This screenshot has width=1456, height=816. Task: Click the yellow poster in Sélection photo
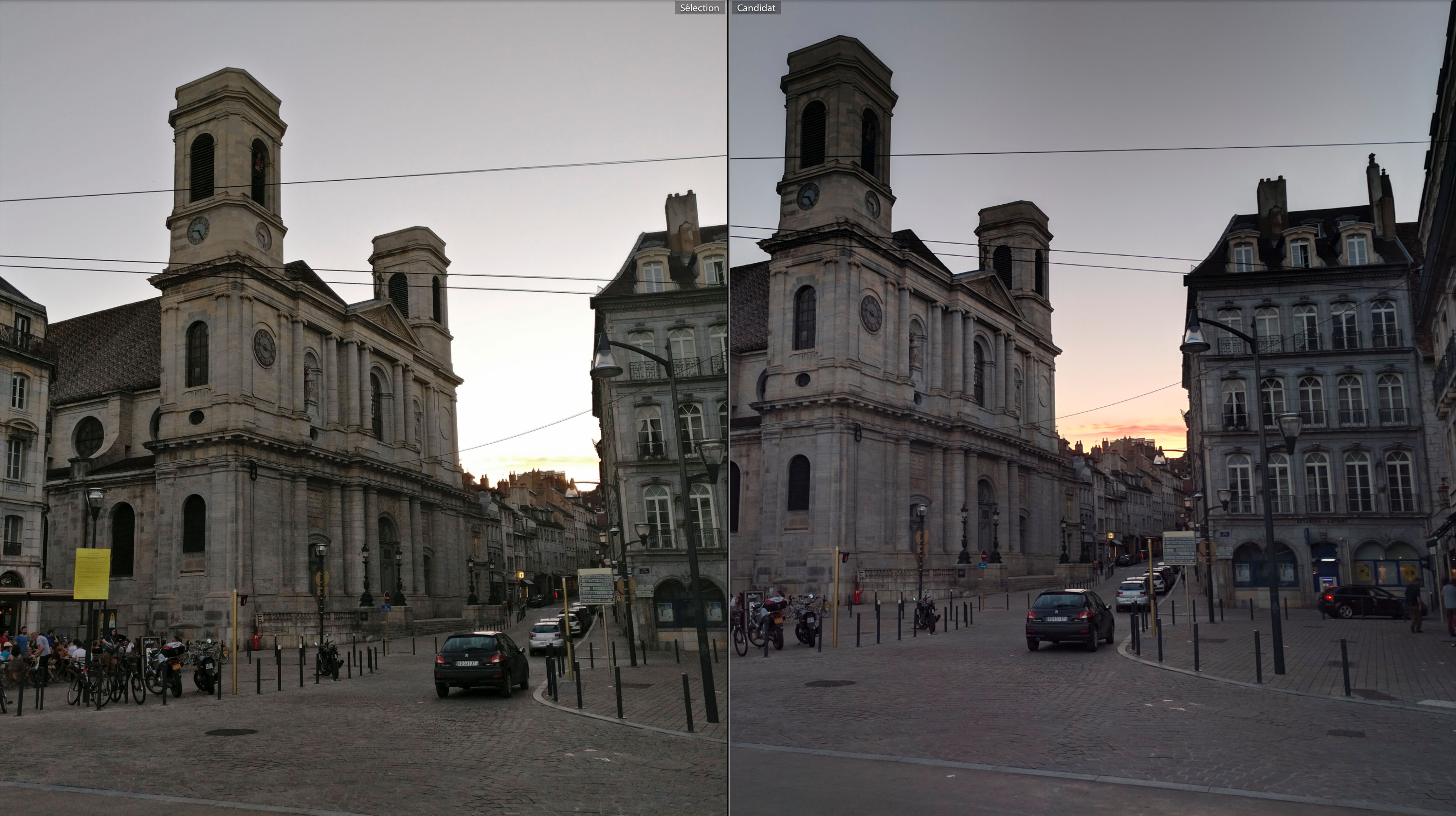pyautogui.click(x=92, y=573)
